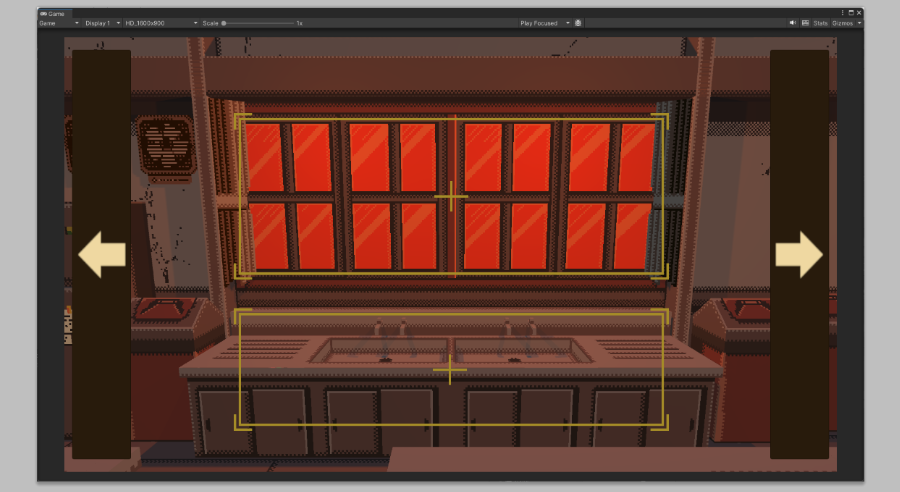Image resolution: width=900 pixels, height=492 pixels.
Task: Open the Display 1 dropdown
Action: [x=102, y=22]
